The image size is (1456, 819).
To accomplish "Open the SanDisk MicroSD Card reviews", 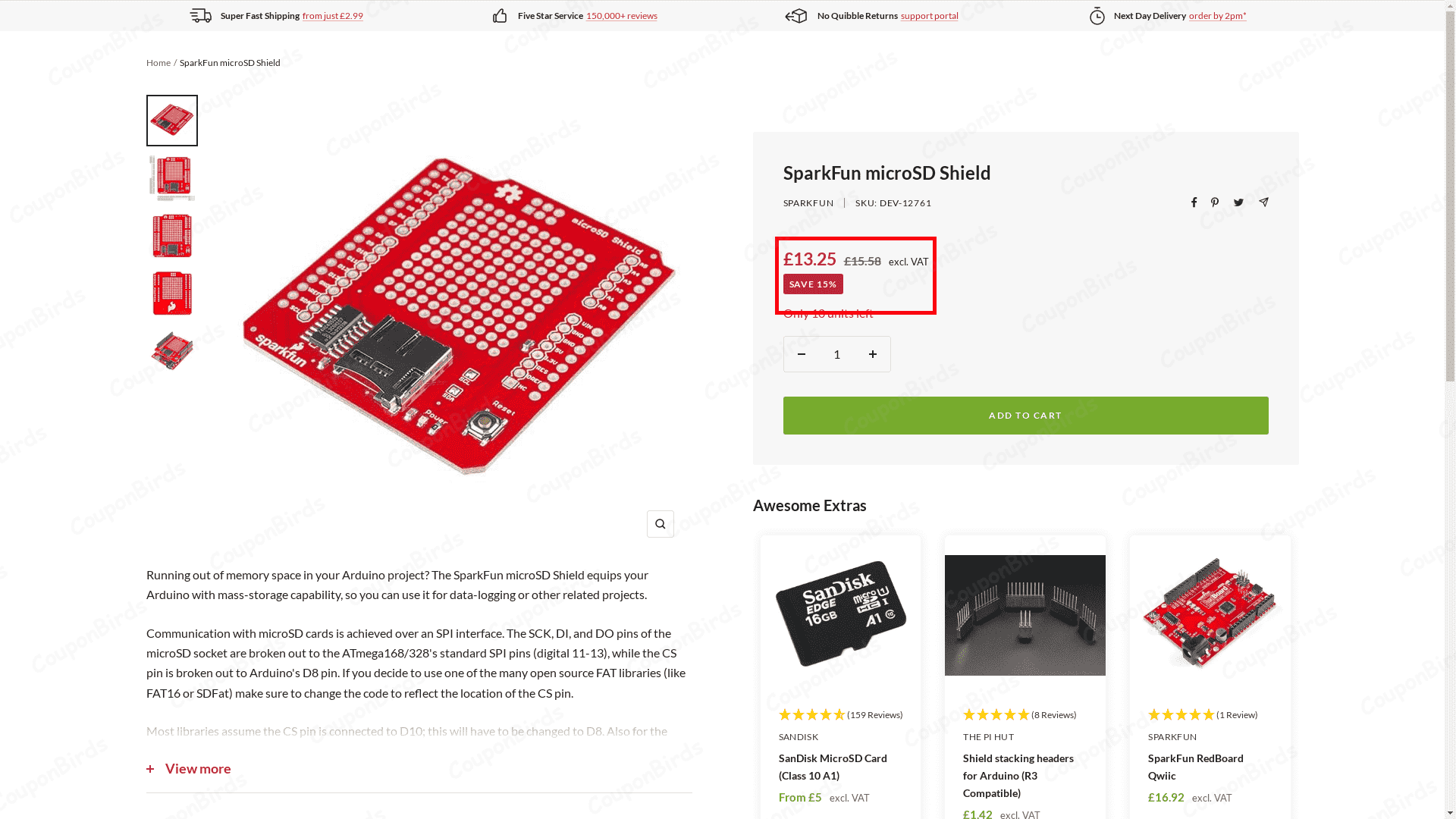I will tap(873, 714).
